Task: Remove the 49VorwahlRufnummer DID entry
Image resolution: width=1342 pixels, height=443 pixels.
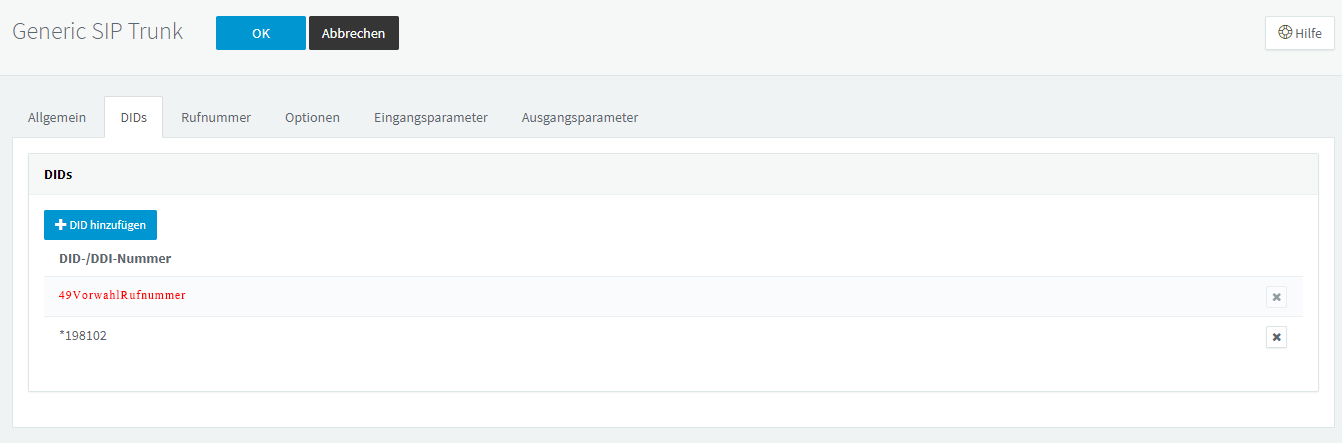Action: point(1276,297)
